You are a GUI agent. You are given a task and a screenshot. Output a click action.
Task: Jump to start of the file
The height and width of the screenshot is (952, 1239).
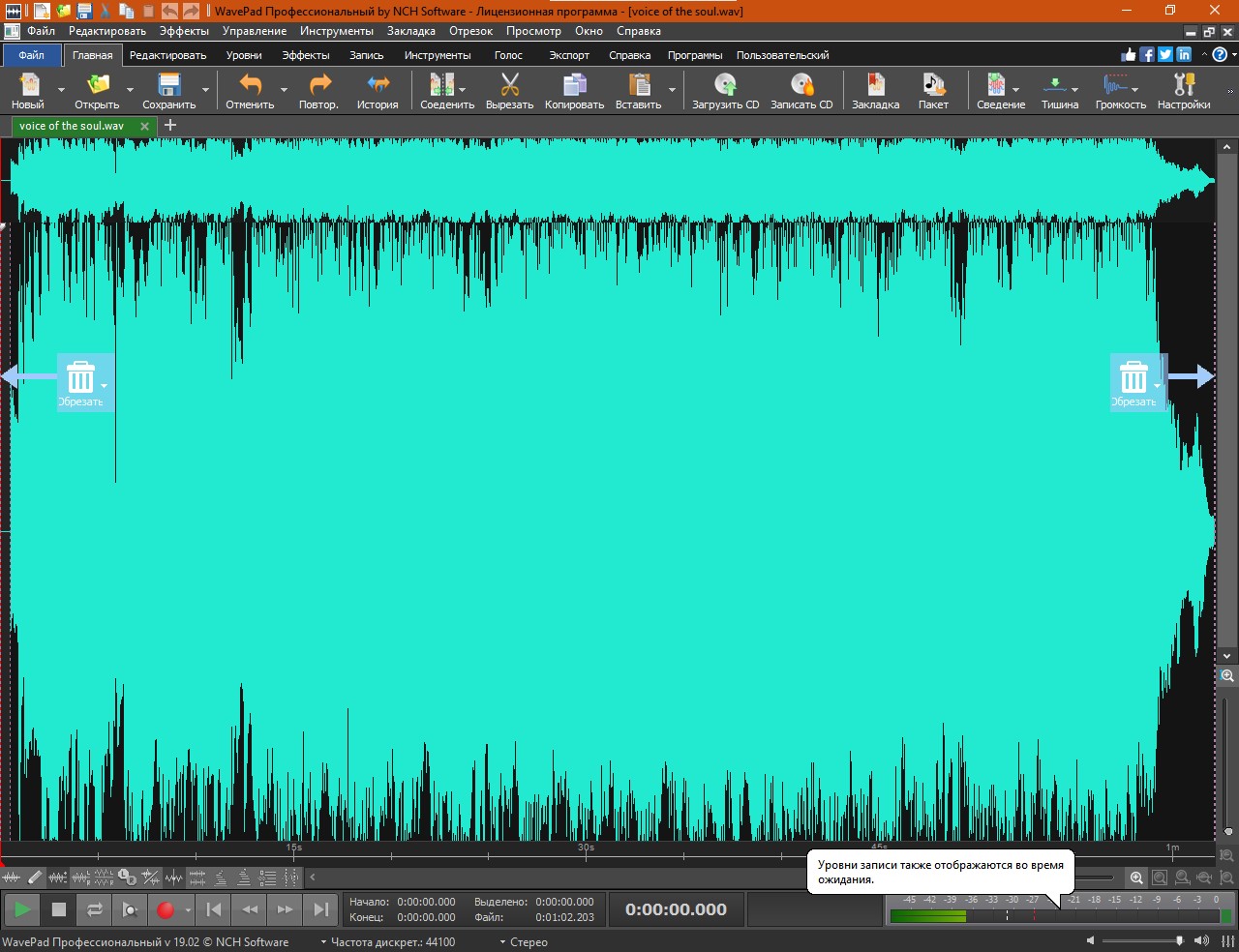point(214,909)
